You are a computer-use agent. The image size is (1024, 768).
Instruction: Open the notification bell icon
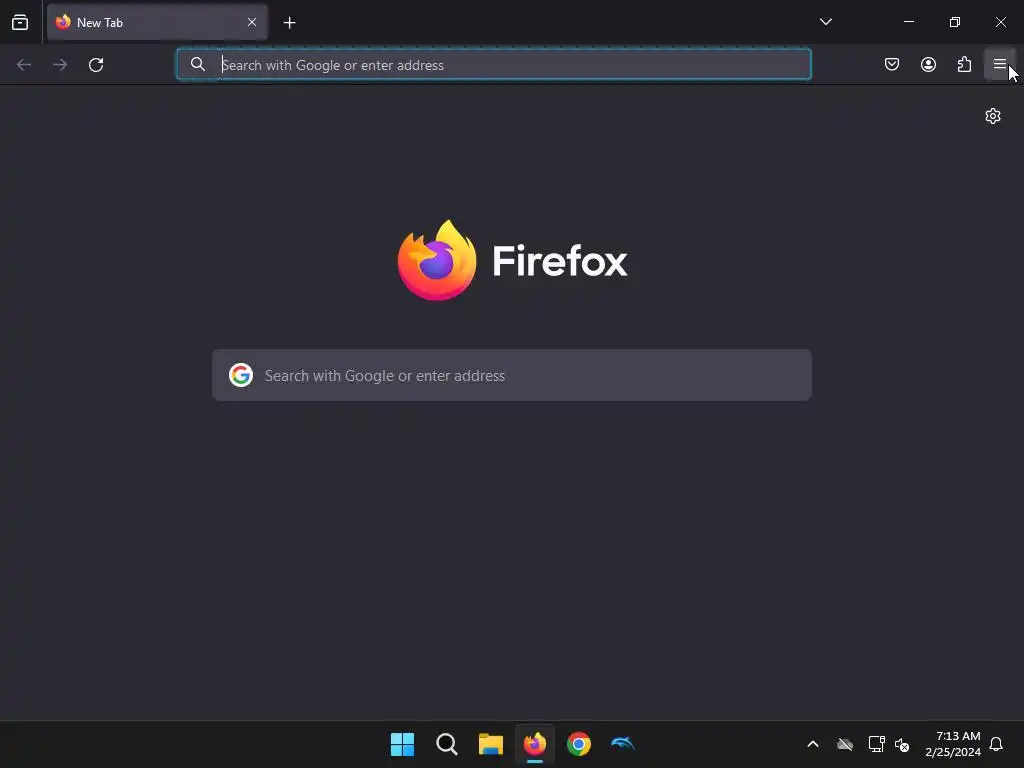click(x=996, y=744)
